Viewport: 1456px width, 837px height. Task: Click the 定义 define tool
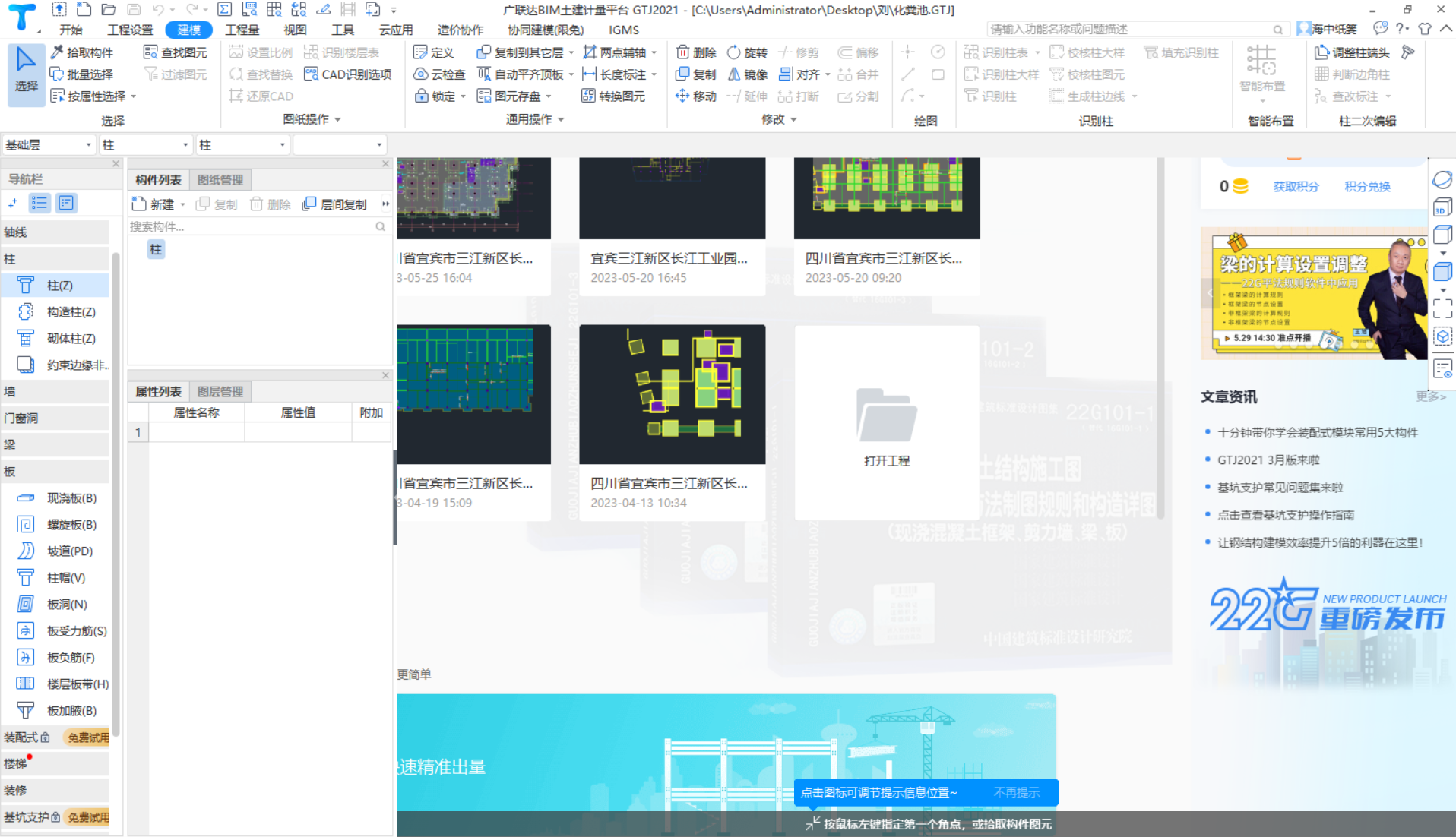click(x=433, y=52)
